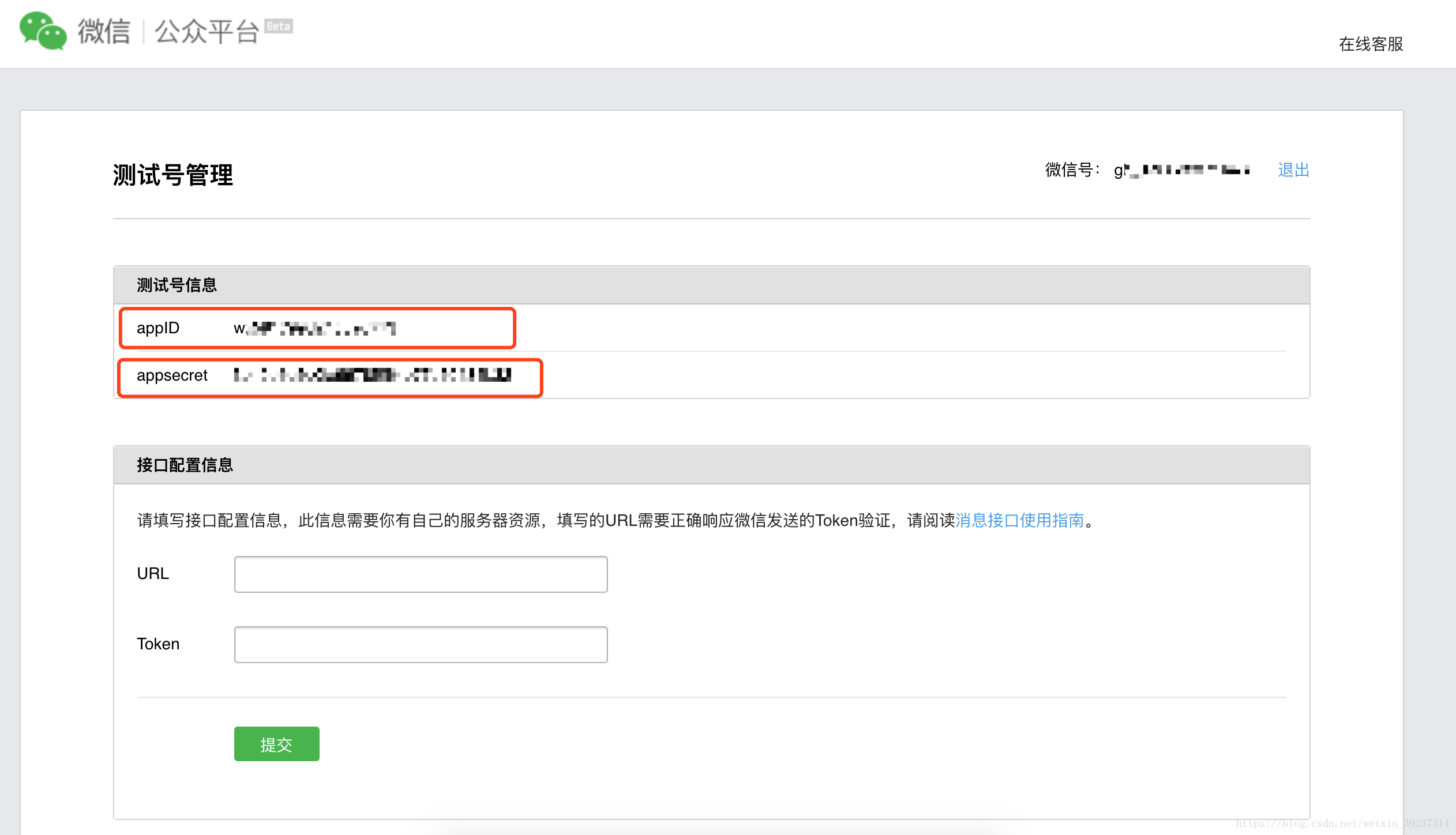The image size is (1456, 835).
Task: Click the appsecret label
Action: tap(172, 375)
